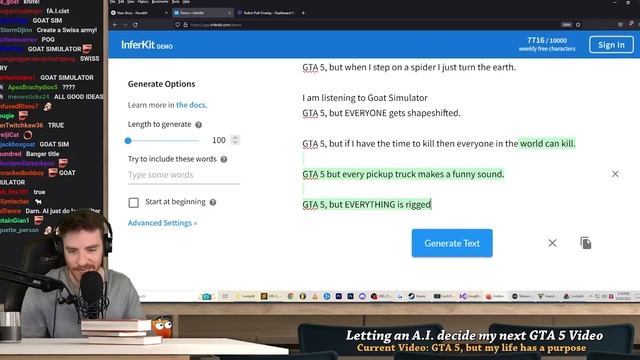Image resolution: width=640 pixels, height=360 pixels.
Task: Close the InferKit Demo tab
Action: pos(229,13)
